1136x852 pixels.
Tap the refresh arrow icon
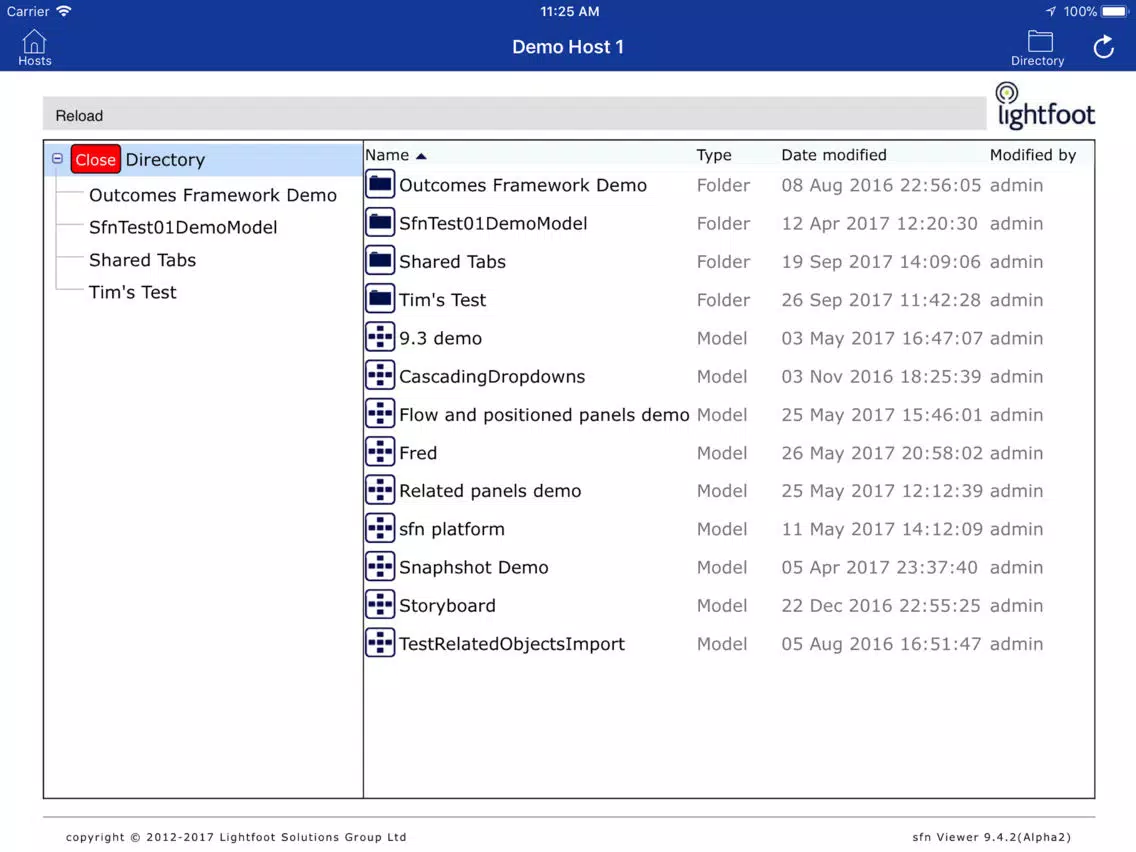tap(1103, 47)
